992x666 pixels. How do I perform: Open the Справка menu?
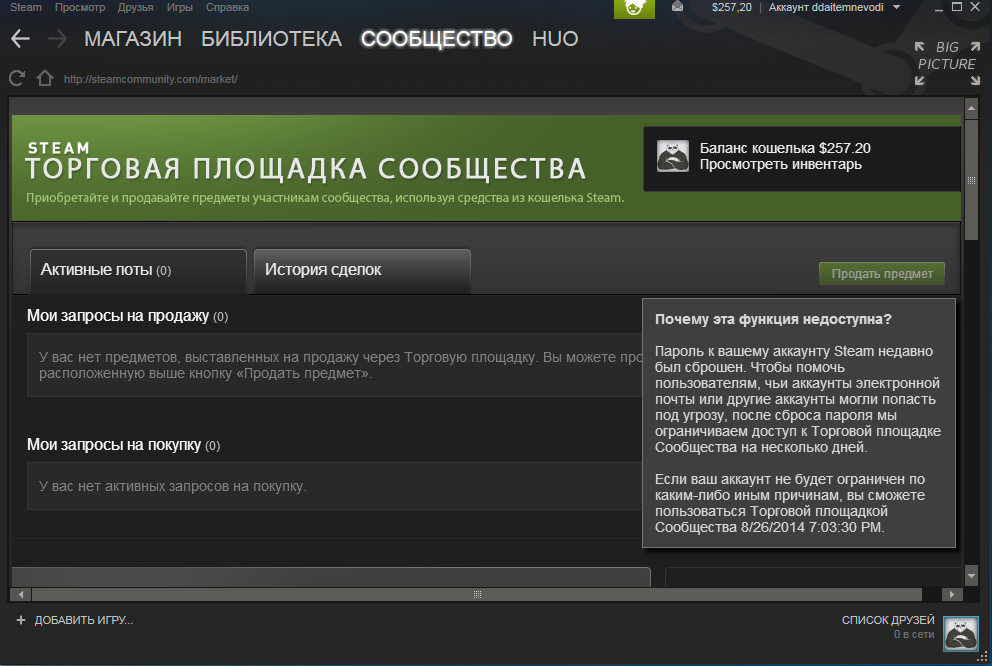(x=227, y=7)
